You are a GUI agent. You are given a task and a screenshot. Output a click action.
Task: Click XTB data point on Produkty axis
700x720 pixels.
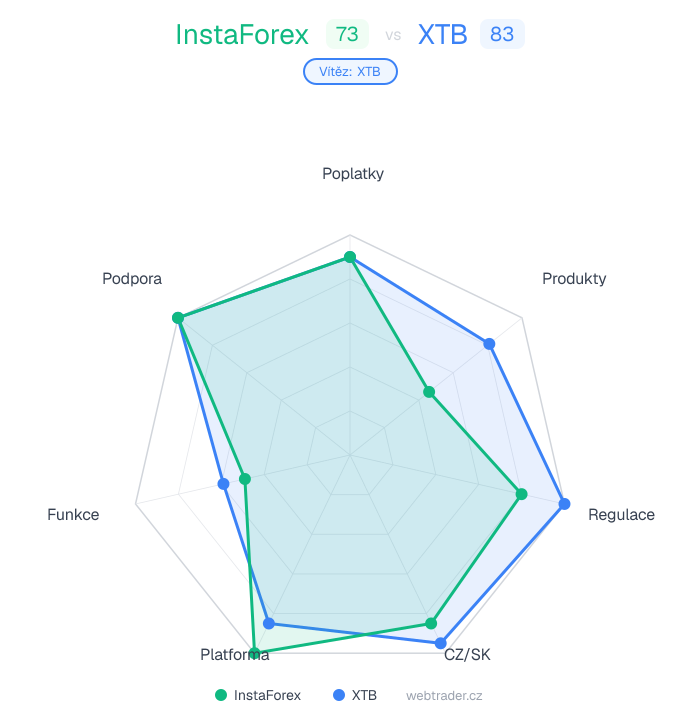(489, 344)
